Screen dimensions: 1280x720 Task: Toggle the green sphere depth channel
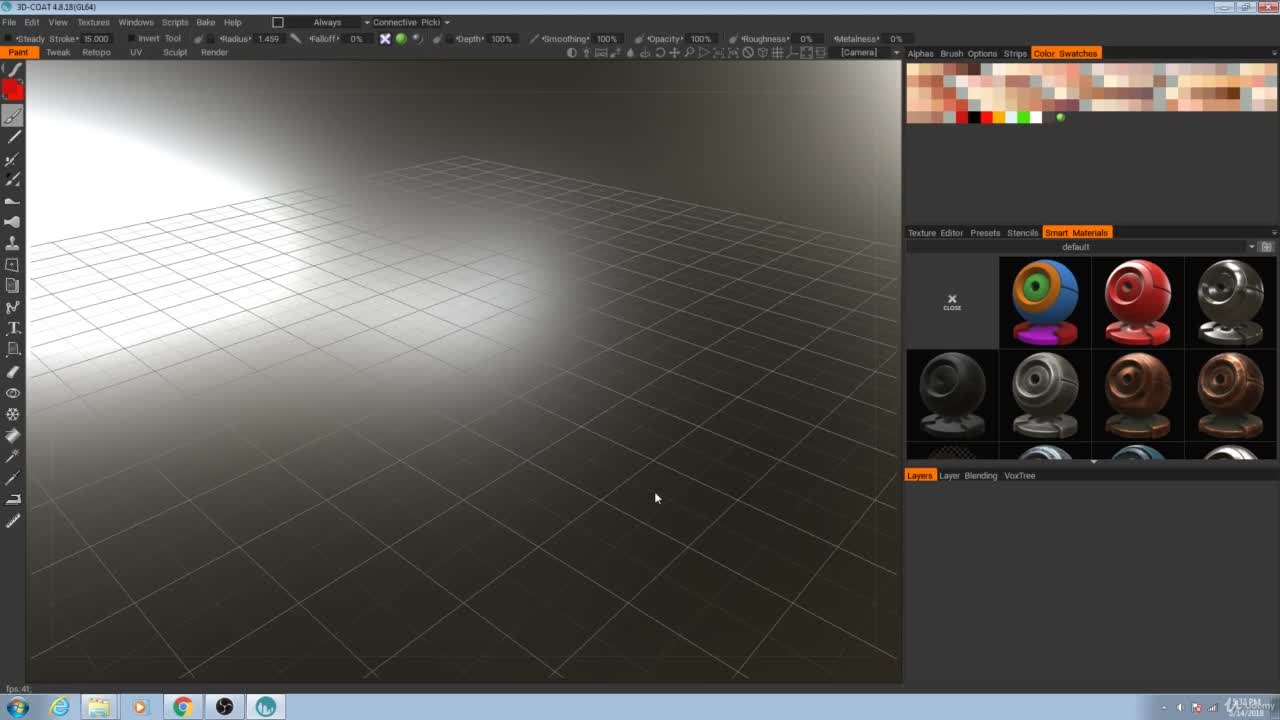401,39
